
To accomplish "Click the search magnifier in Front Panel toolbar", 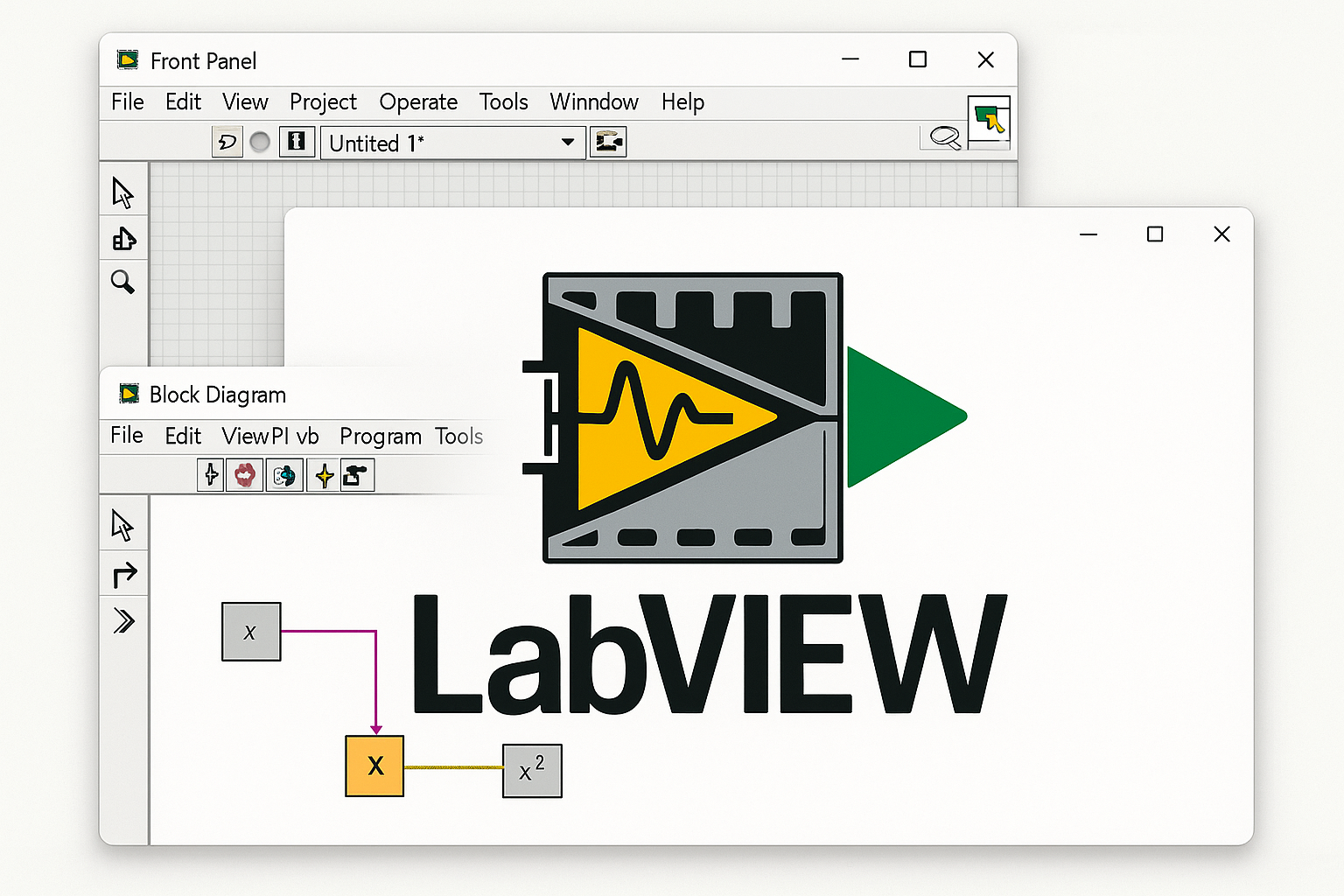I will (x=945, y=137).
